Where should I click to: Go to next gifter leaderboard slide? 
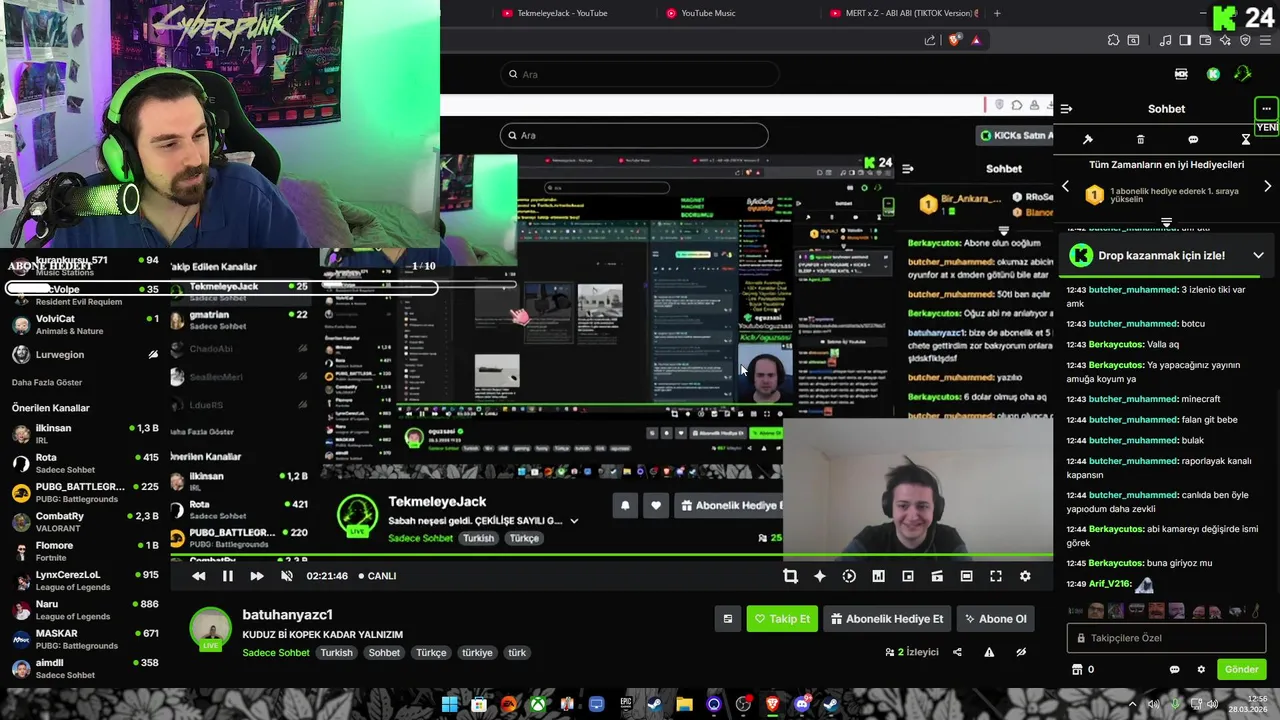pos(1267,187)
